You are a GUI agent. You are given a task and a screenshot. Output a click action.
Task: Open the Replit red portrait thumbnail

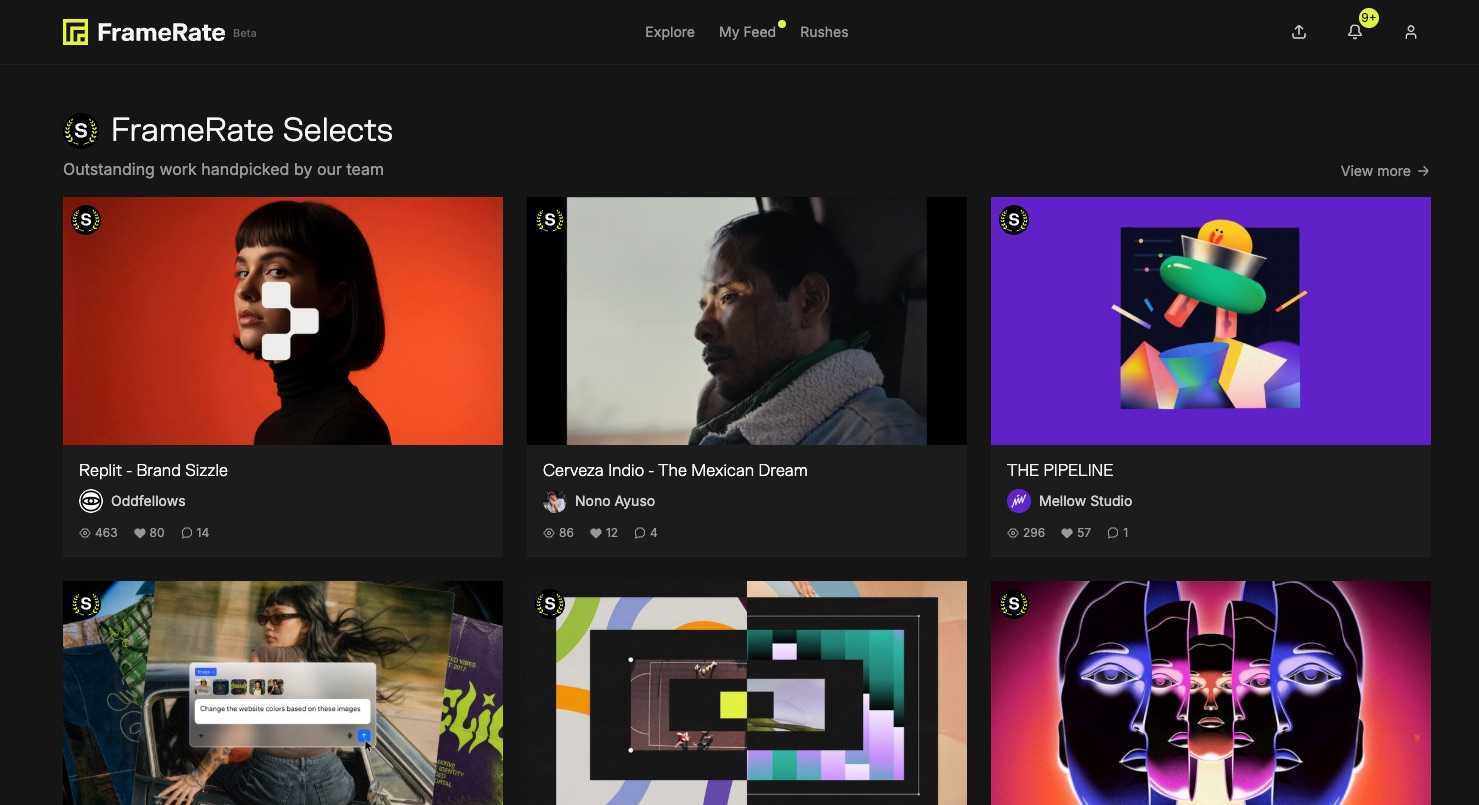(x=283, y=321)
